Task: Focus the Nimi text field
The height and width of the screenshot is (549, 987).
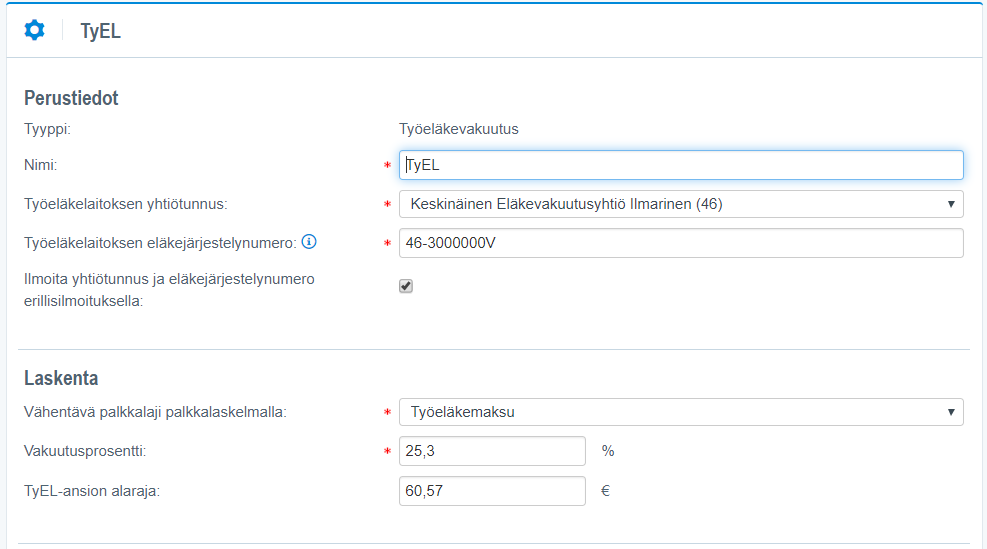Action: pos(680,165)
